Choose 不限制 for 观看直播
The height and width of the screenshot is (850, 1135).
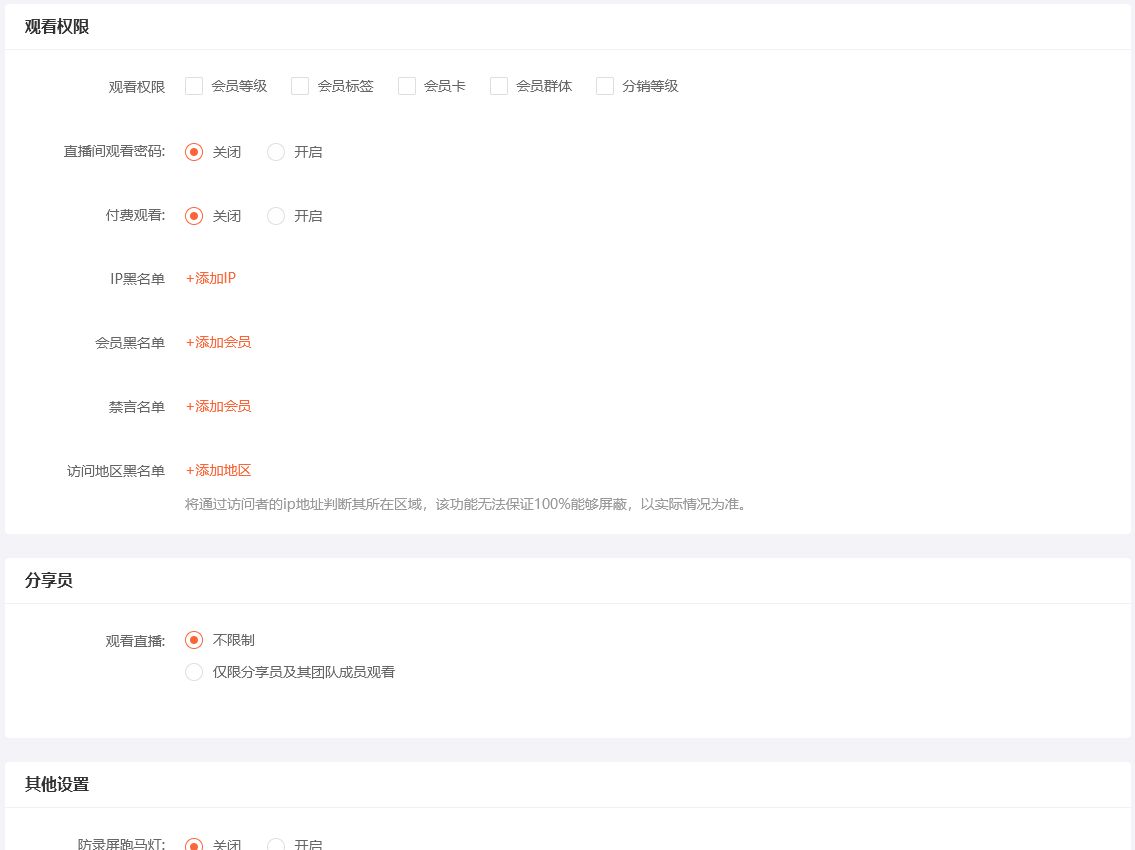pyautogui.click(x=194, y=640)
